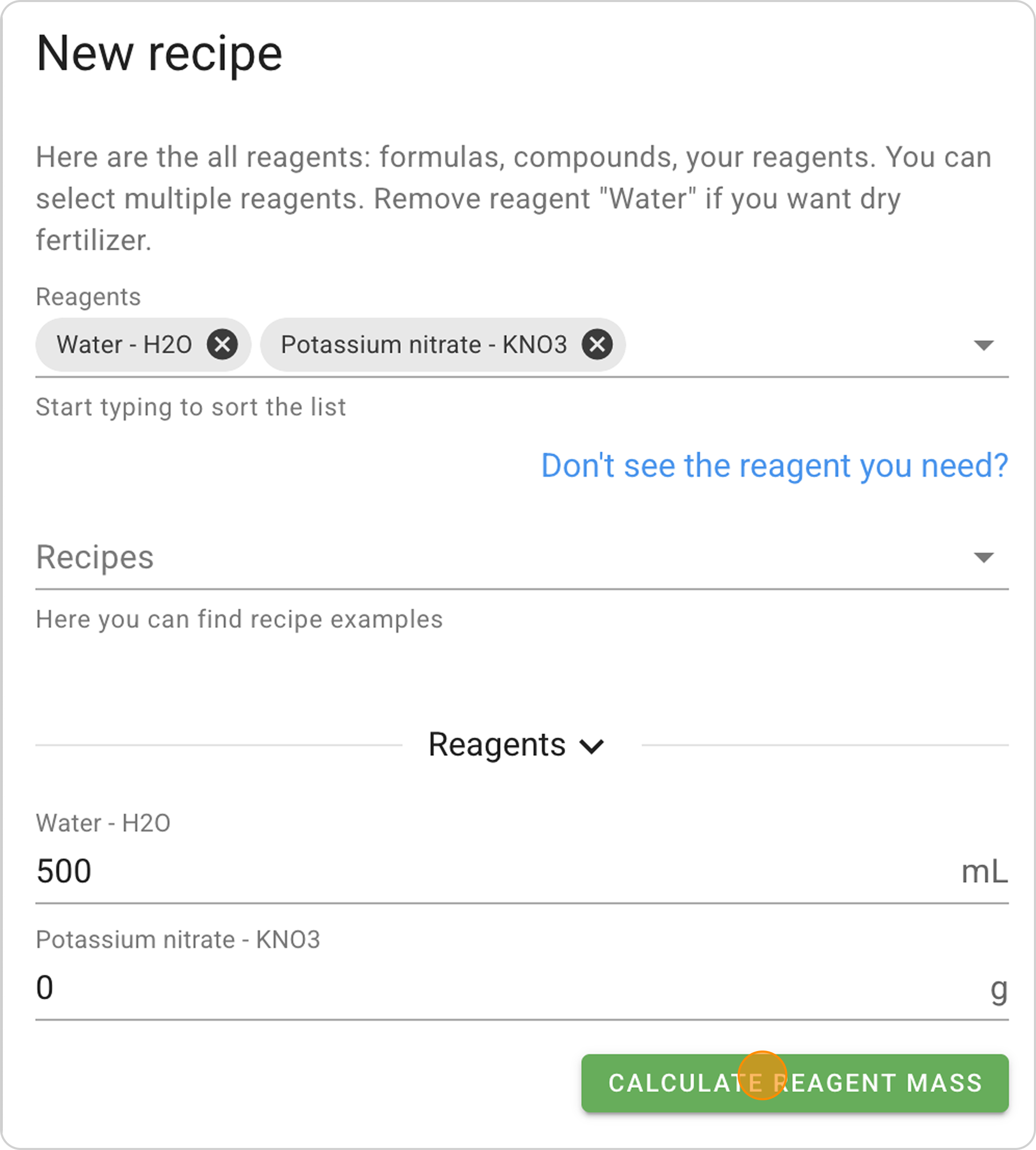Click the Recipes combo box label

(95, 557)
